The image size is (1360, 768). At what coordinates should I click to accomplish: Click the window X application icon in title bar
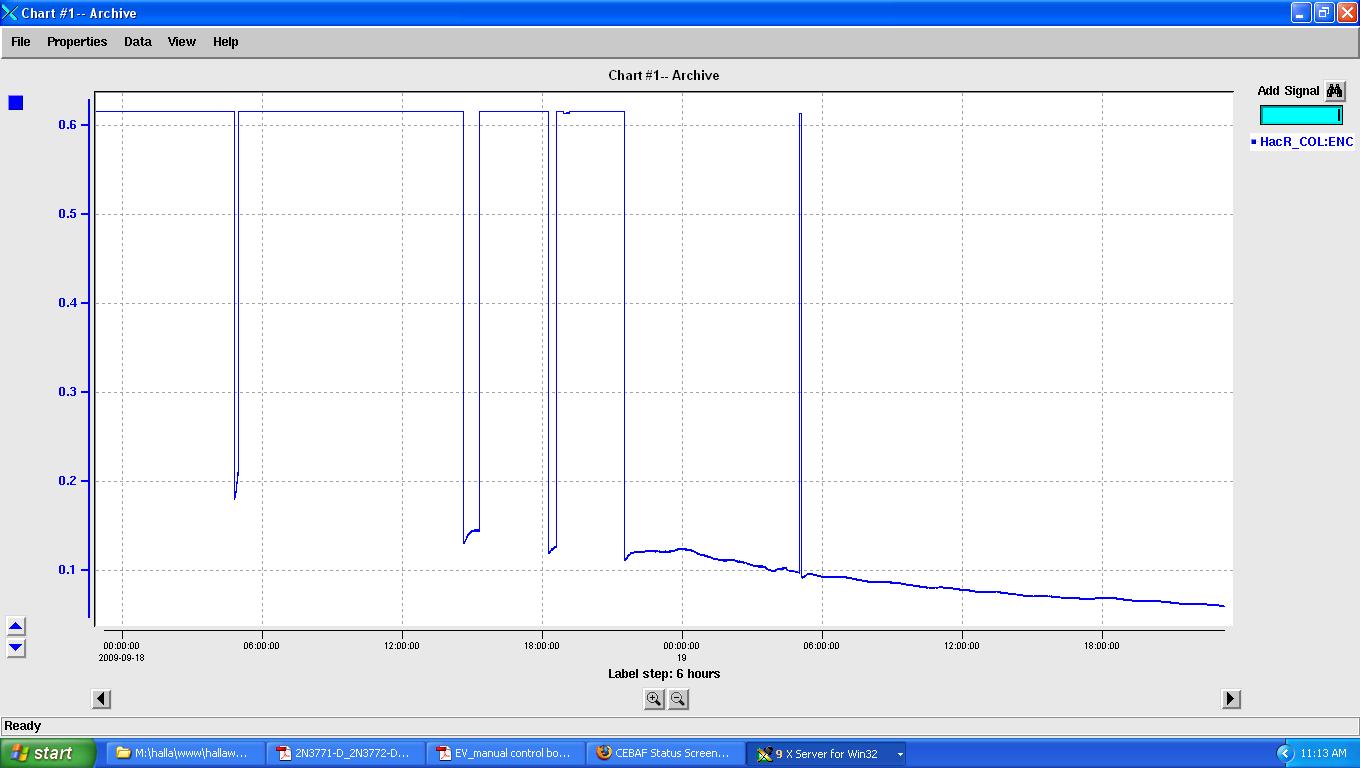10,13
